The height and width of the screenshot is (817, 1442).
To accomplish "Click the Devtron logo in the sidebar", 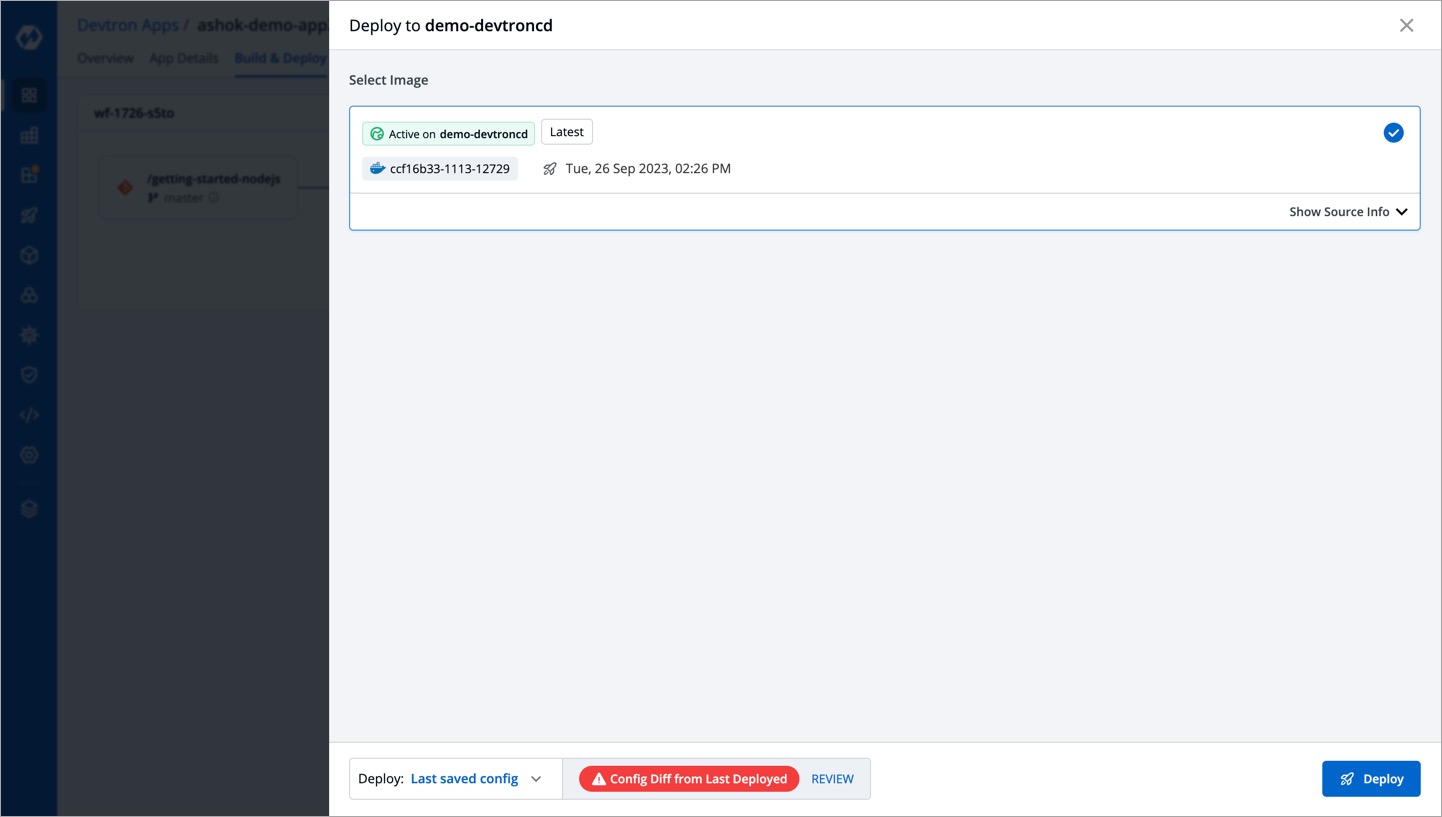I will point(29,36).
